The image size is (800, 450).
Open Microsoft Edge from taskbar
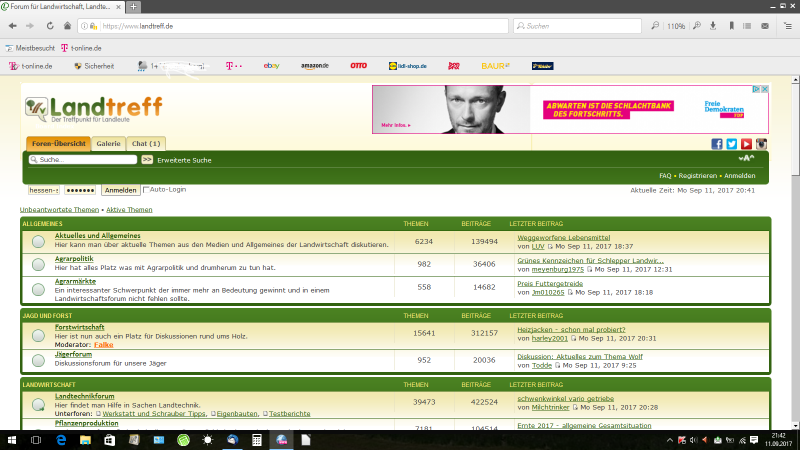click(x=61, y=440)
